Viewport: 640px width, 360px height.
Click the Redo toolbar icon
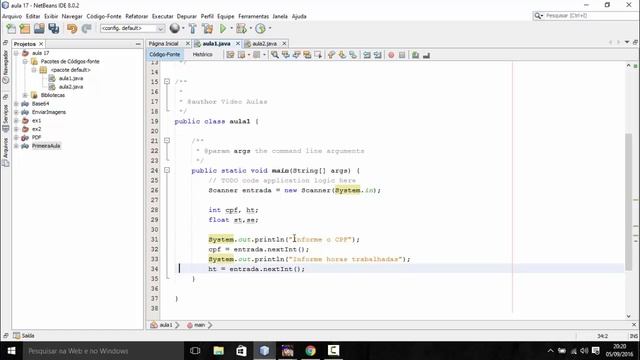pyautogui.click(x=86, y=28)
